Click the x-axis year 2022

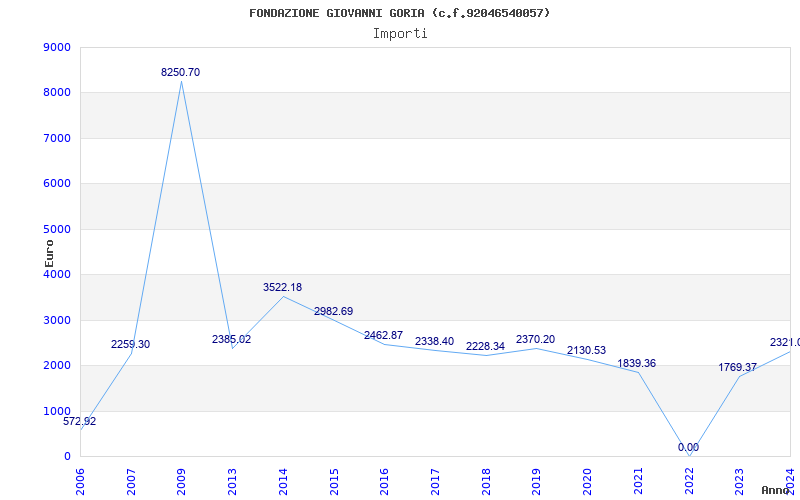tap(689, 482)
